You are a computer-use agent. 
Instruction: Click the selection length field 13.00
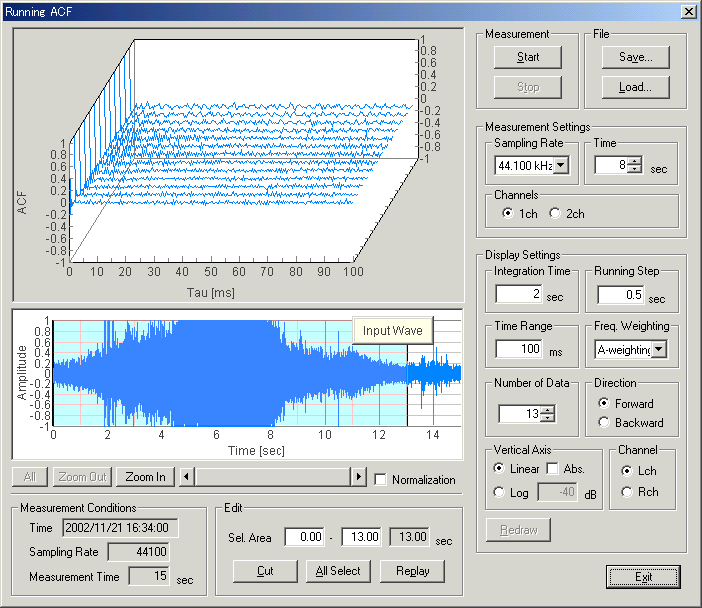tap(410, 536)
